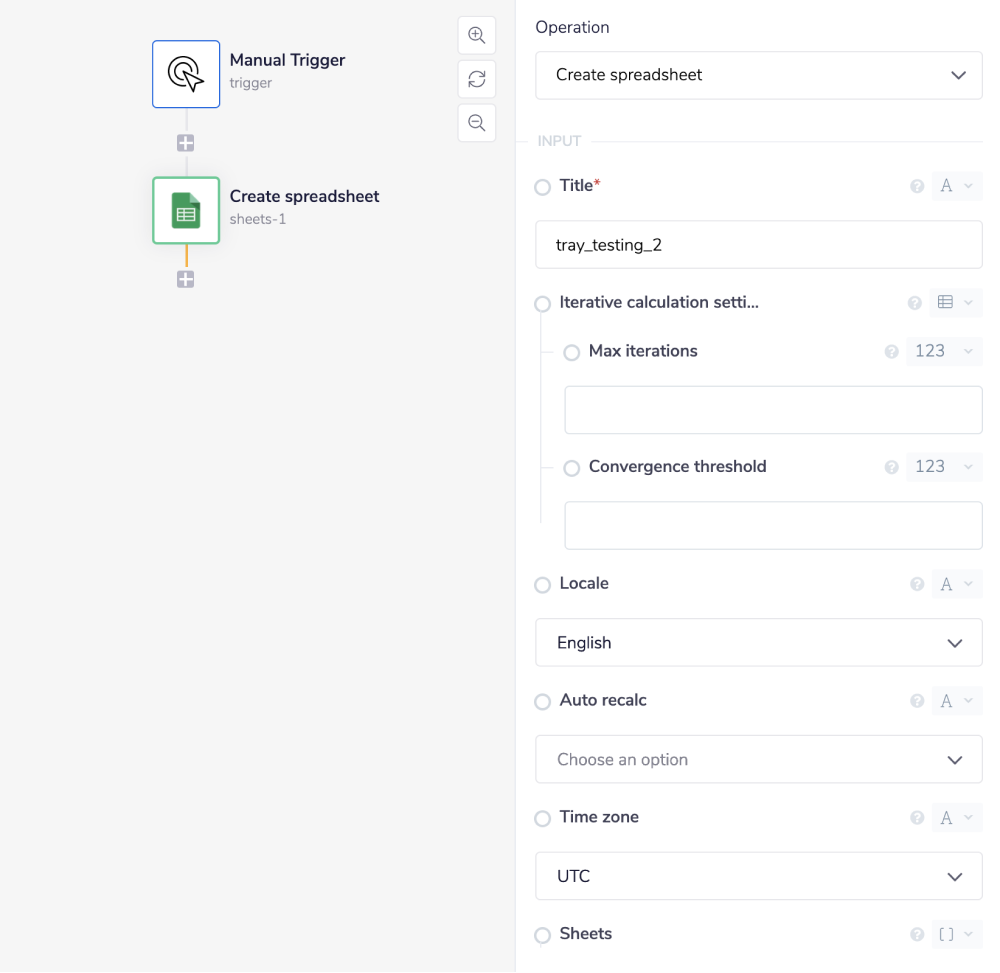Click the Google Sheets icon on Create spreadsheet node
1000x973 pixels.
tap(185, 211)
